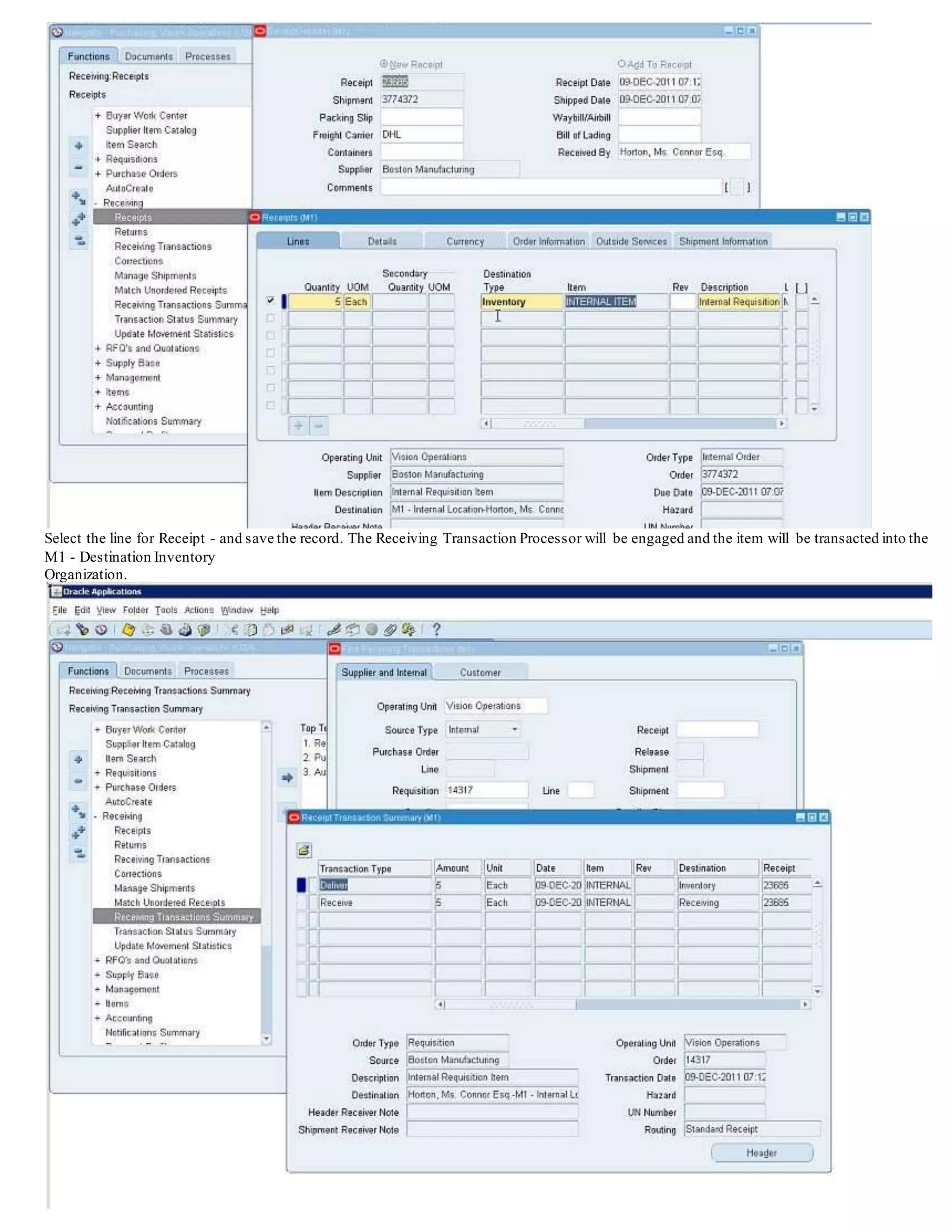Click the Window Help question mark icon
The image size is (952, 1232).
(436, 629)
